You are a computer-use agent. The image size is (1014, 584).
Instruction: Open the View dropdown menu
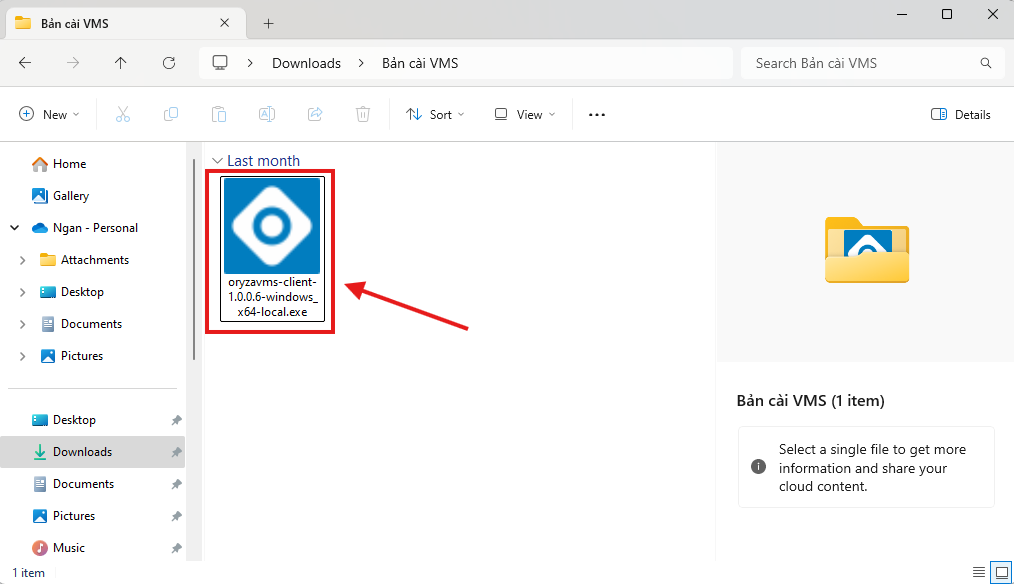point(524,114)
